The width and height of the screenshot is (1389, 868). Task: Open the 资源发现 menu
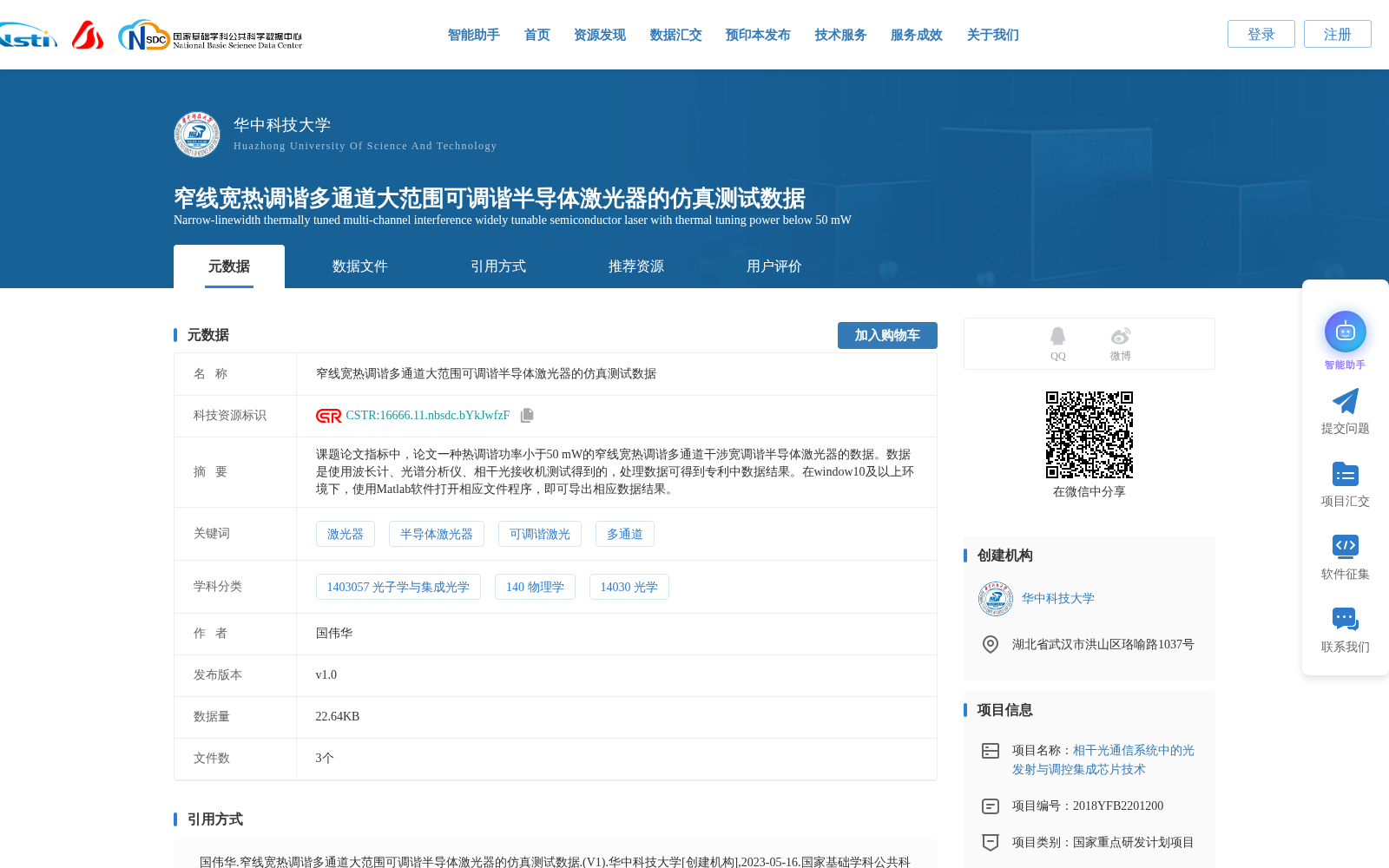(x=600, y=35)
